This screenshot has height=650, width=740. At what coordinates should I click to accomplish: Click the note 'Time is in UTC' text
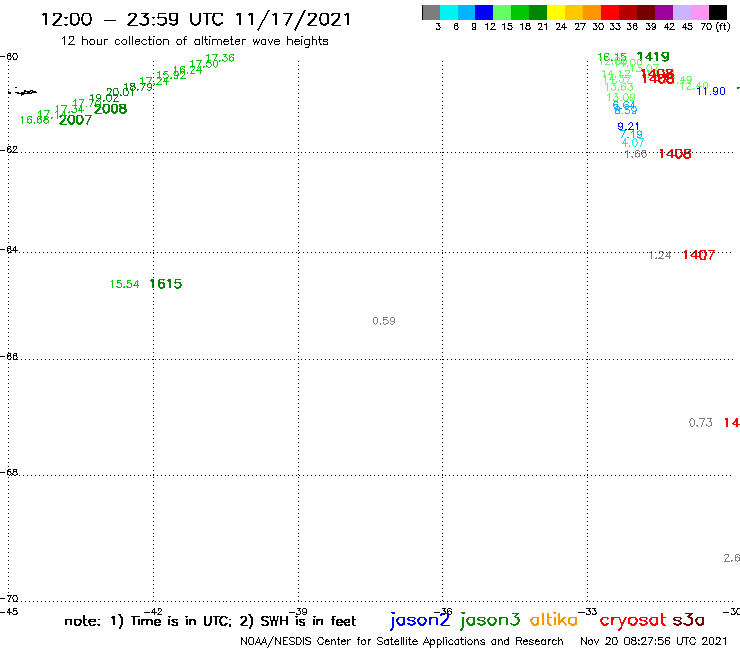pyautogui.click(x=181, y=621)
